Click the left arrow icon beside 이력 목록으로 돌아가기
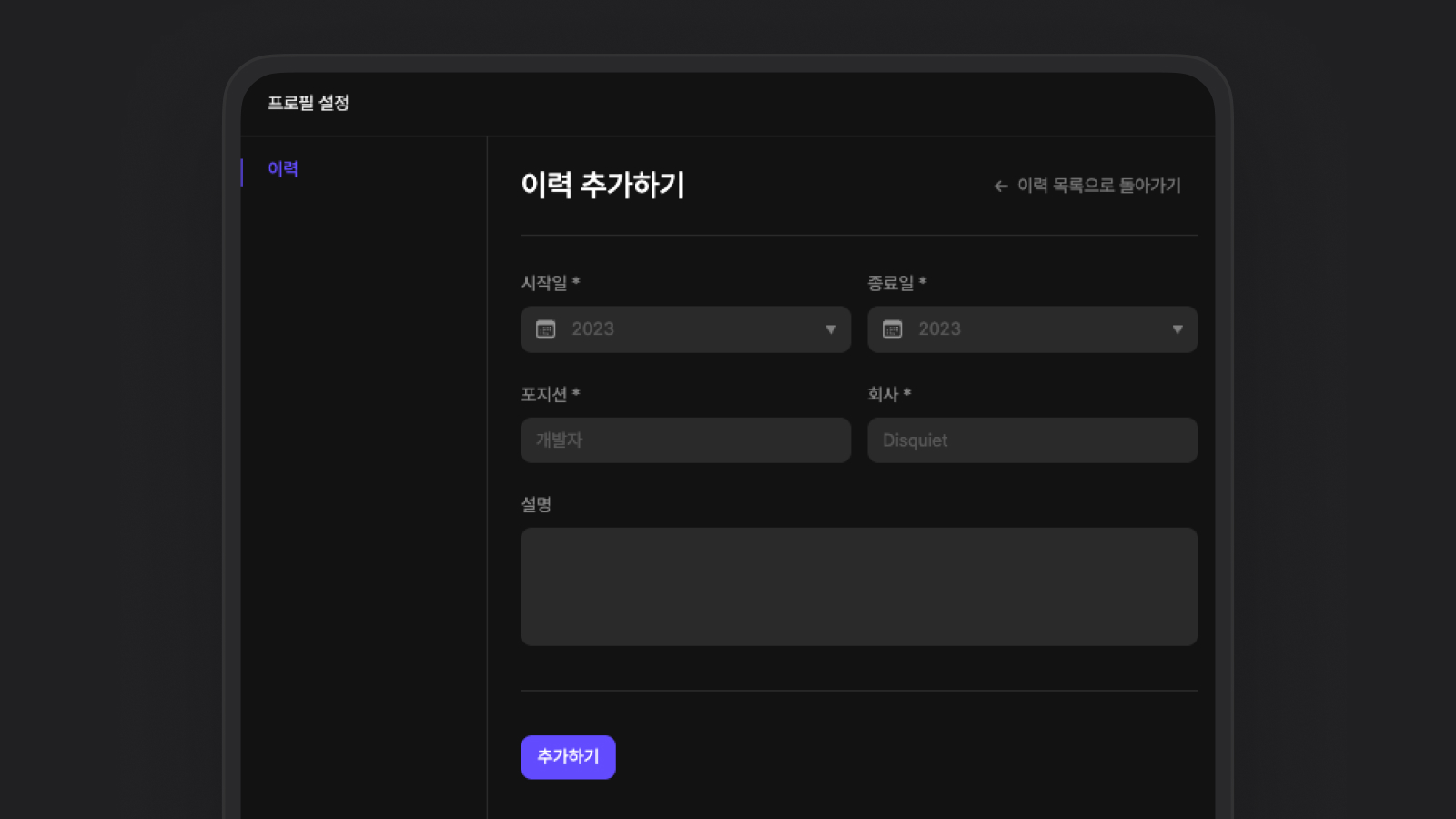Screen dimensions: 1456x819 click(1001, 187)
